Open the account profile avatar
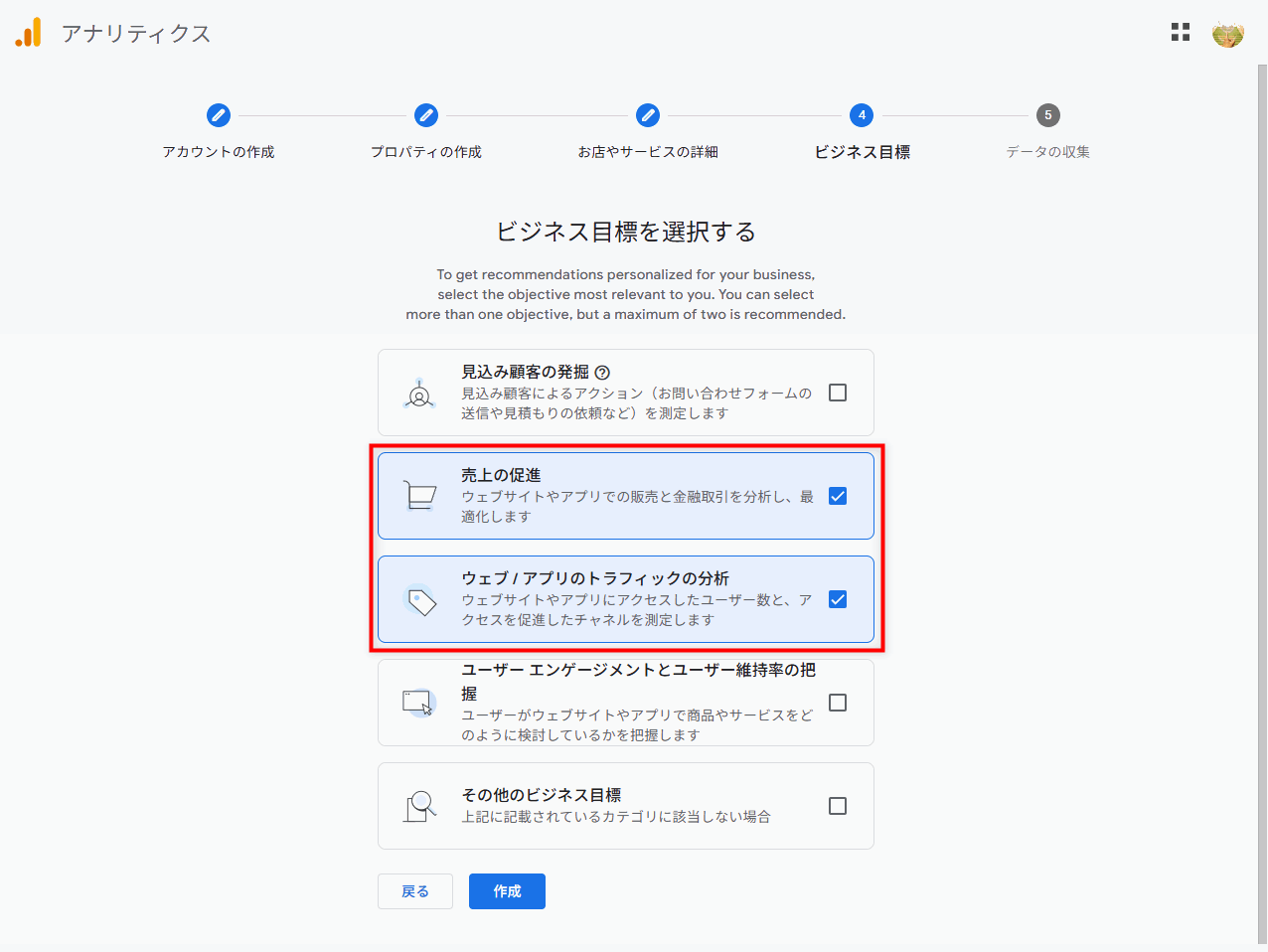Image resolution: width=1268 pixels, height=952 pixels. point(1228,33)
